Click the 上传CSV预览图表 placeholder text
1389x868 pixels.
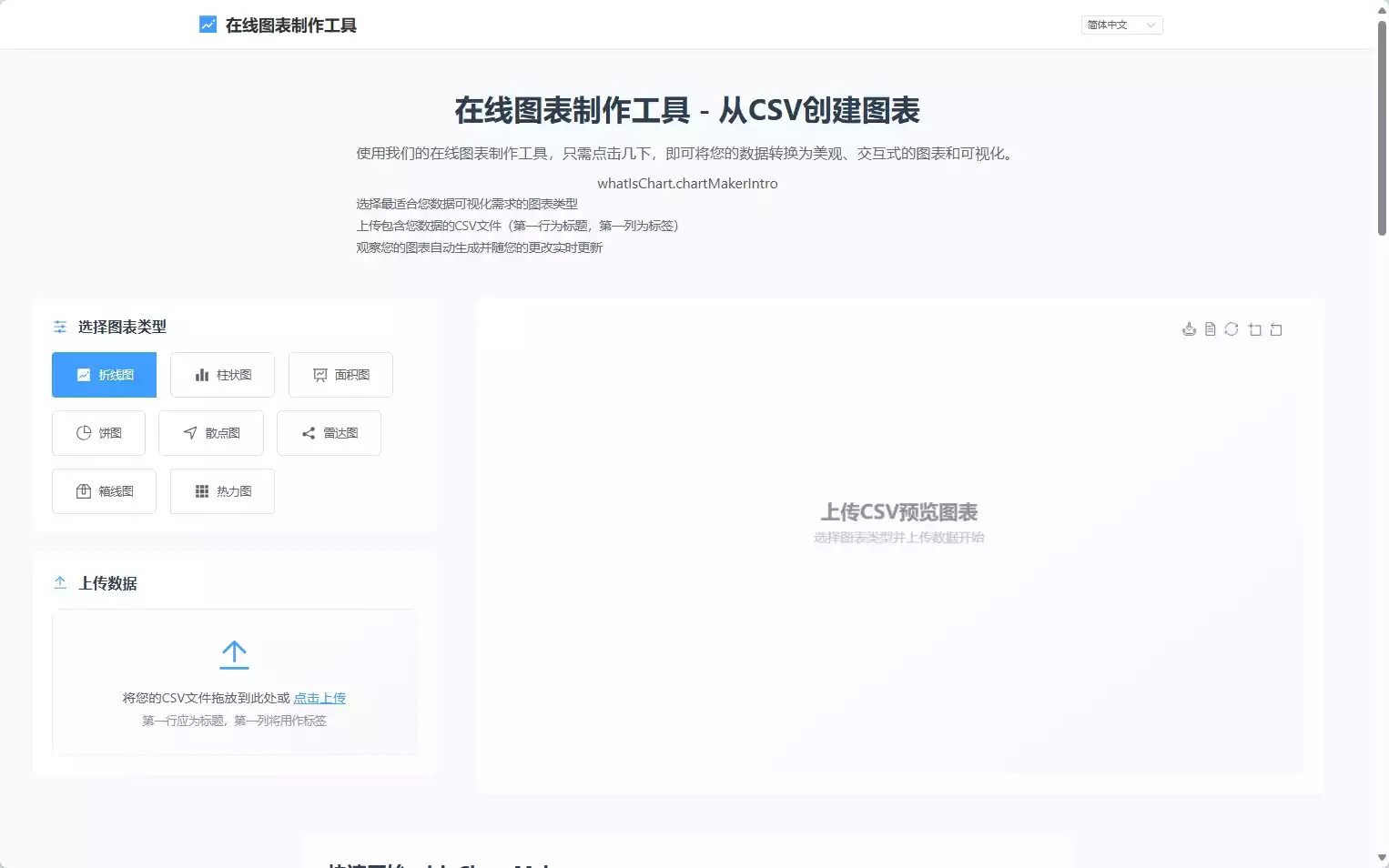coord(899,512)
